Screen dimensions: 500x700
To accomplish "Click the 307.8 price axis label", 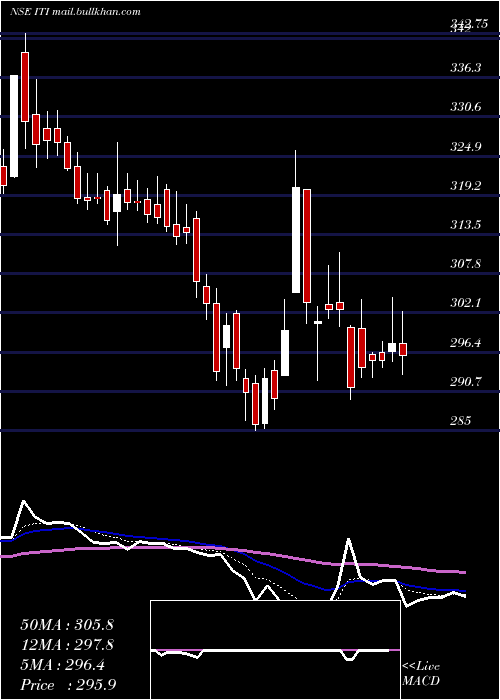I will click(465, 264).
